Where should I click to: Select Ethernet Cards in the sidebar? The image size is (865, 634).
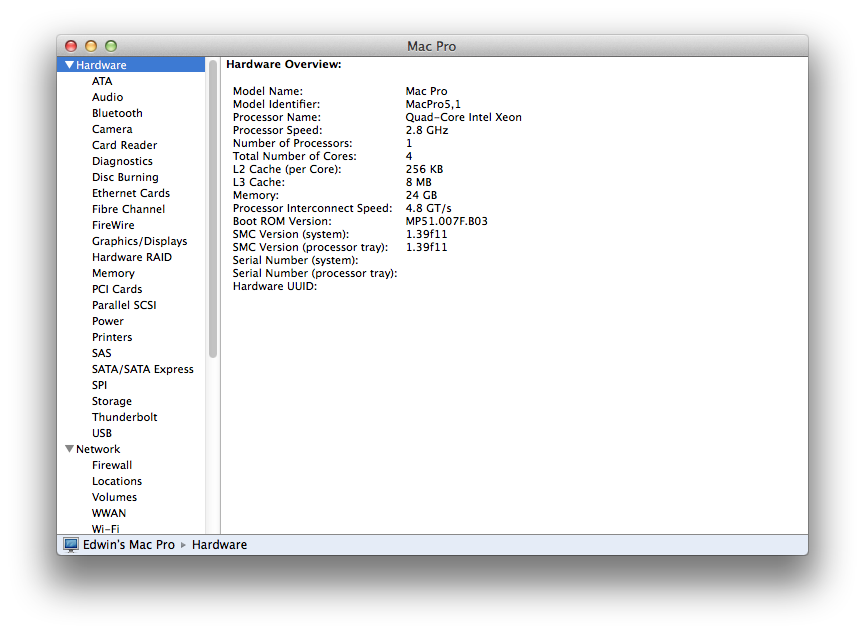[131, 193]
